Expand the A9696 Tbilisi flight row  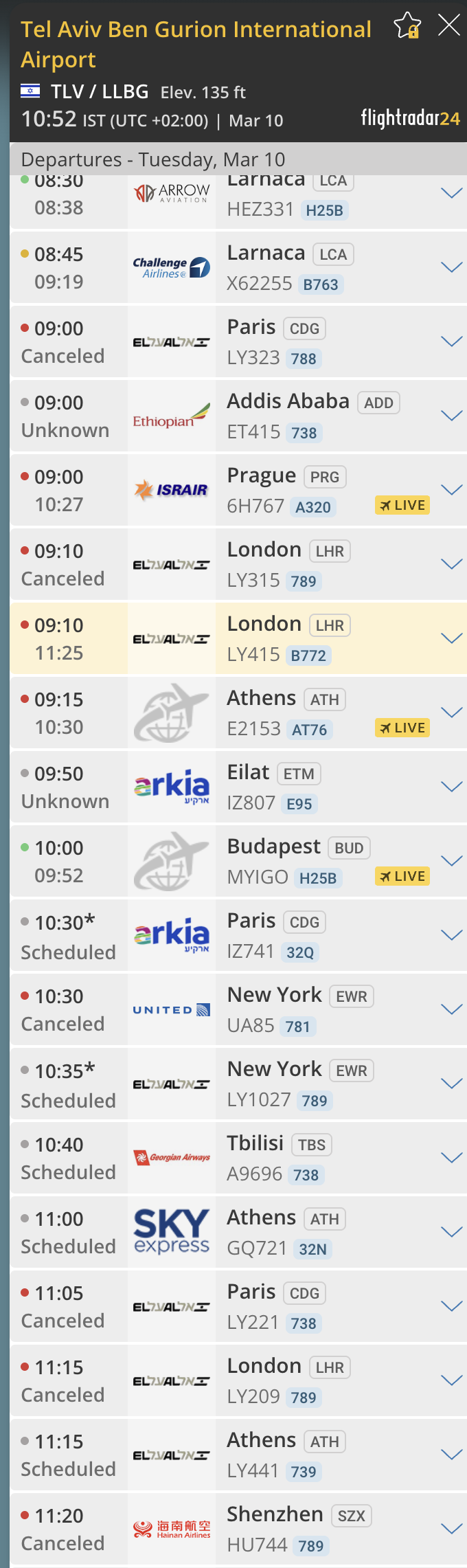coord(451,1158)
